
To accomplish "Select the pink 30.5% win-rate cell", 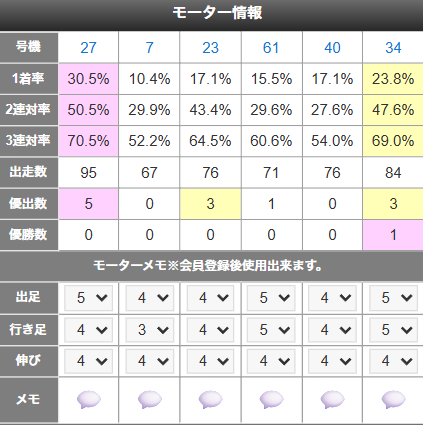I will [89, 79].
